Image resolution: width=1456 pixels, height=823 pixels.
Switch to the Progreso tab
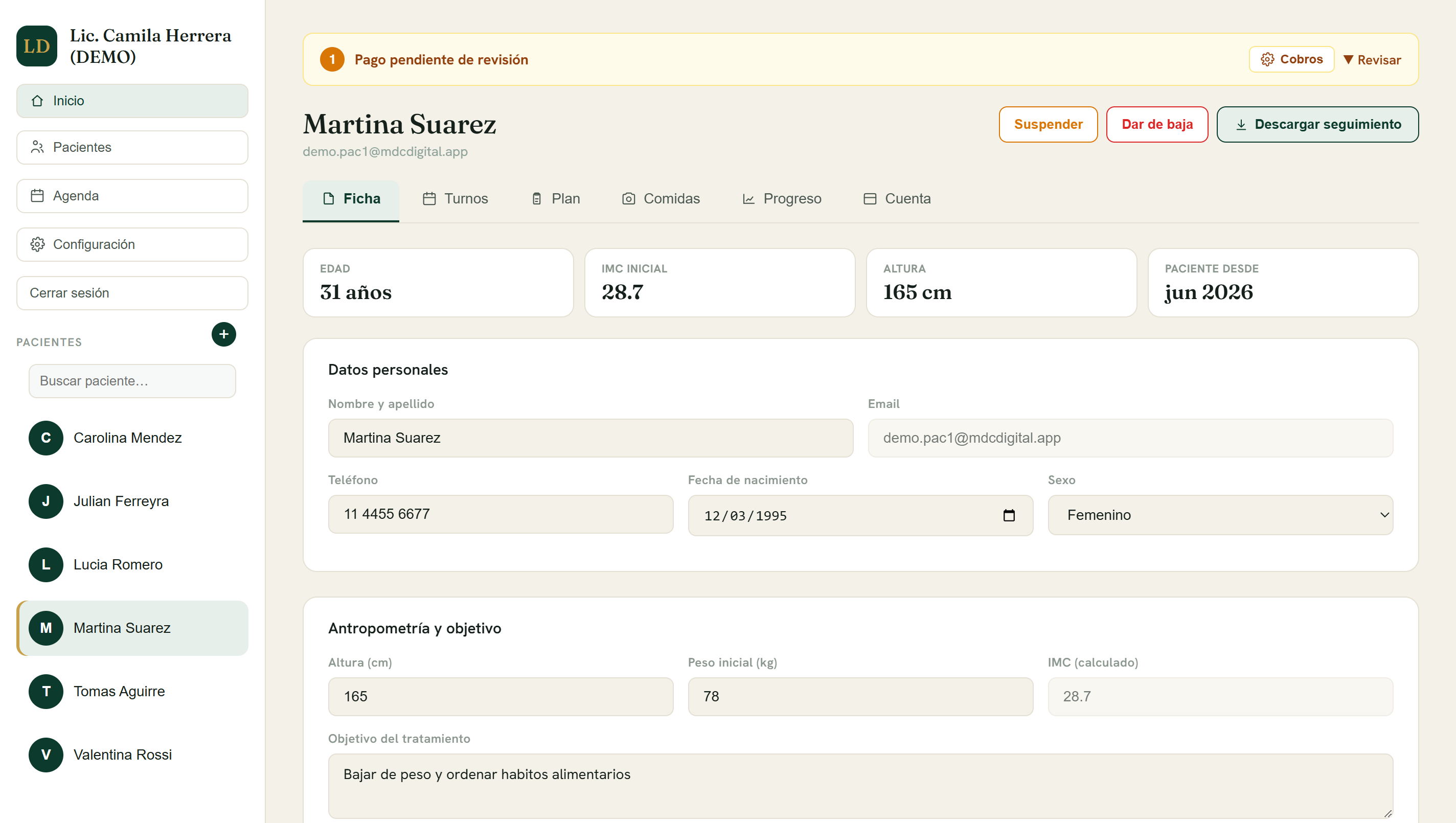coord(782,199)
